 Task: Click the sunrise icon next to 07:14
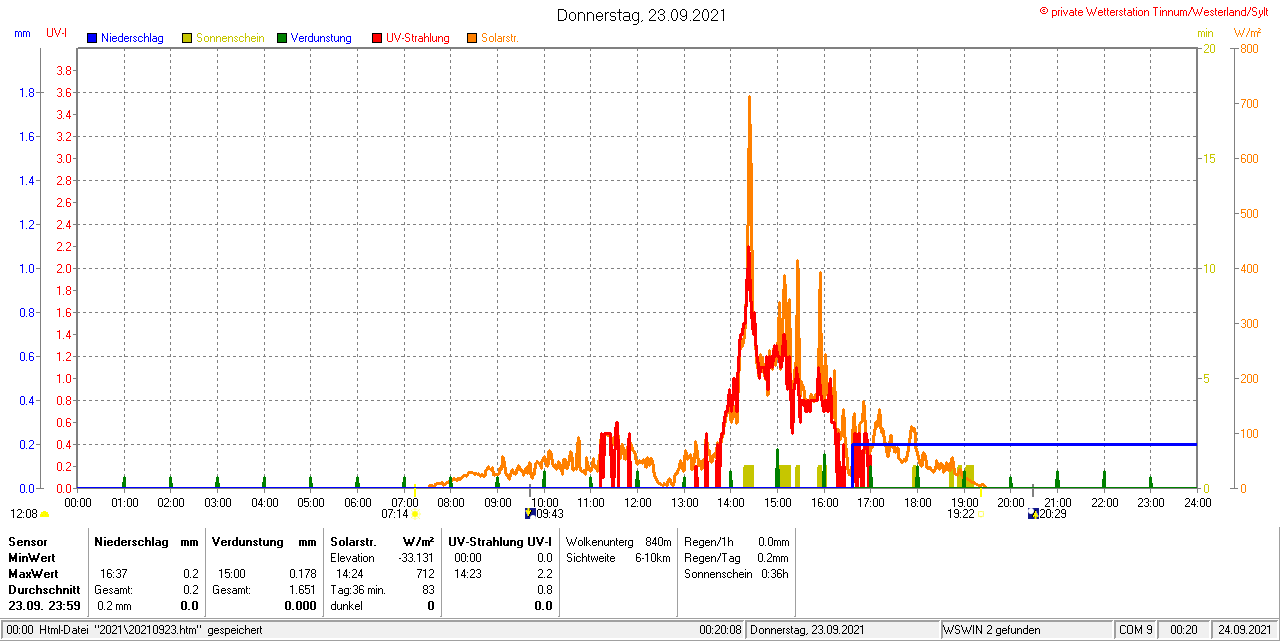pos(415,514)
